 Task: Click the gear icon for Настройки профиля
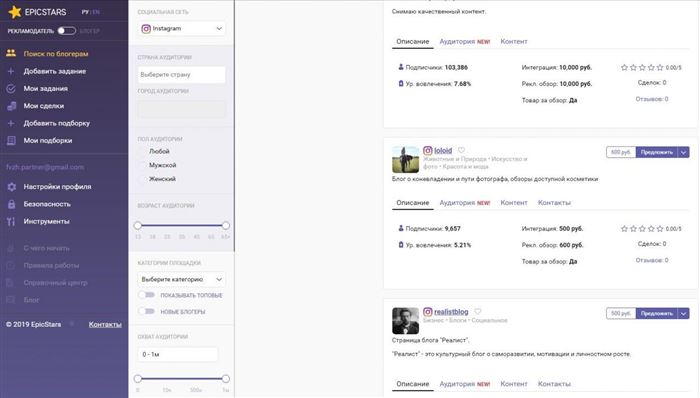[x=11, y=187]
